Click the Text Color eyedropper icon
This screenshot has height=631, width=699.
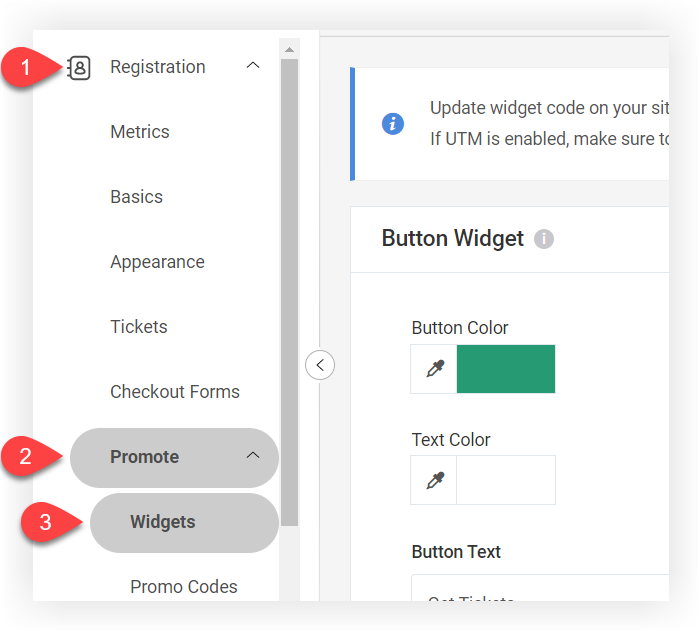click(434, 480)
